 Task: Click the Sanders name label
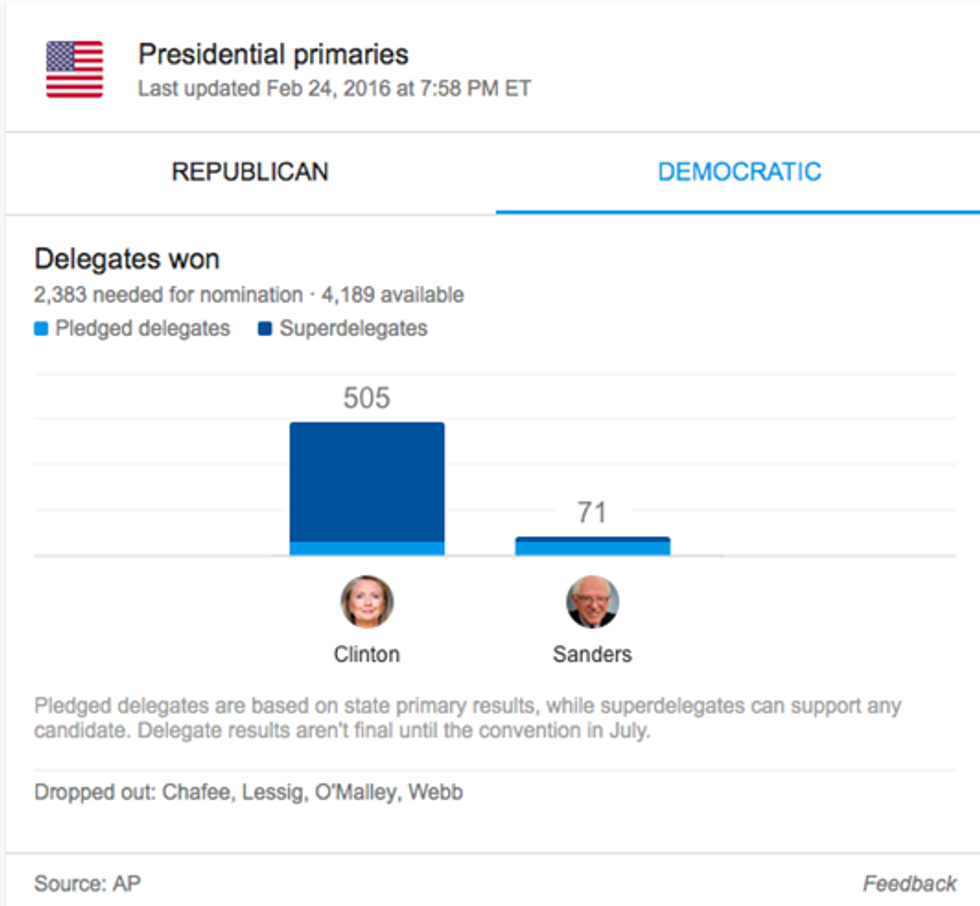coord(592,655)
